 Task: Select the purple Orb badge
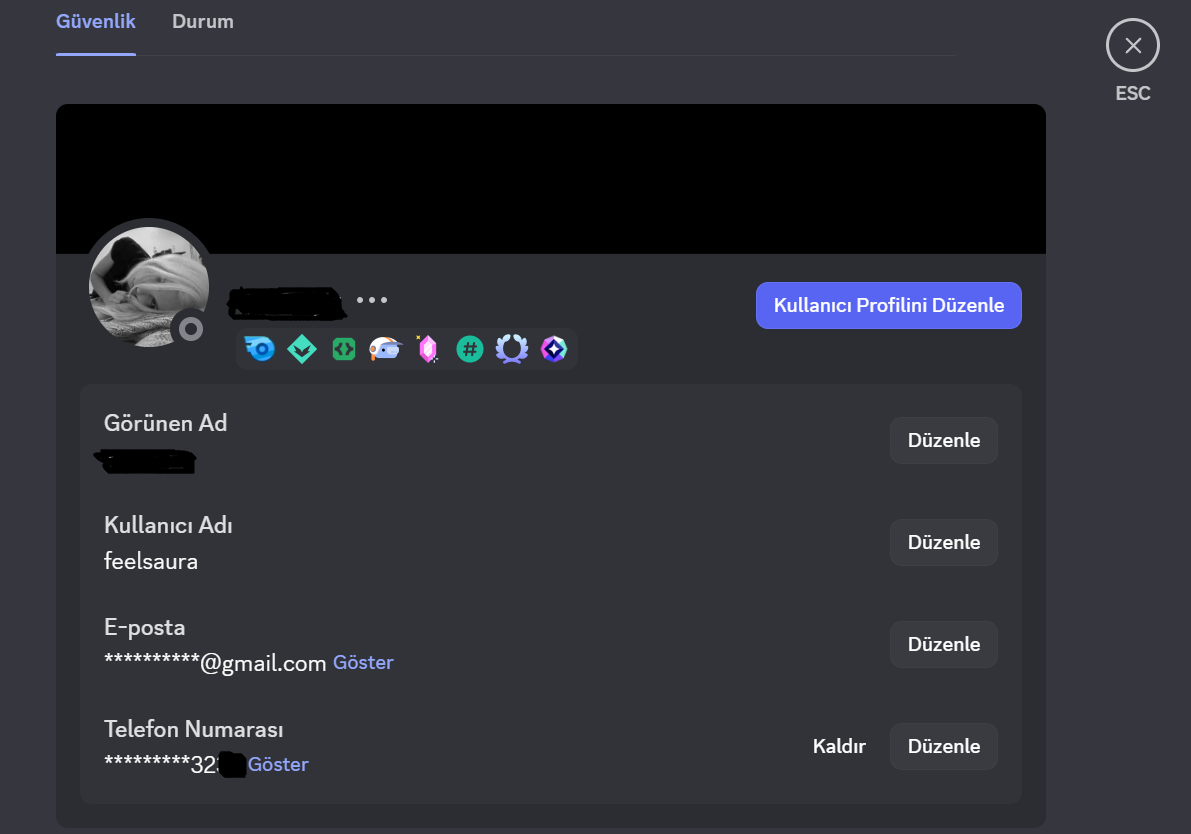coord(553,348)
